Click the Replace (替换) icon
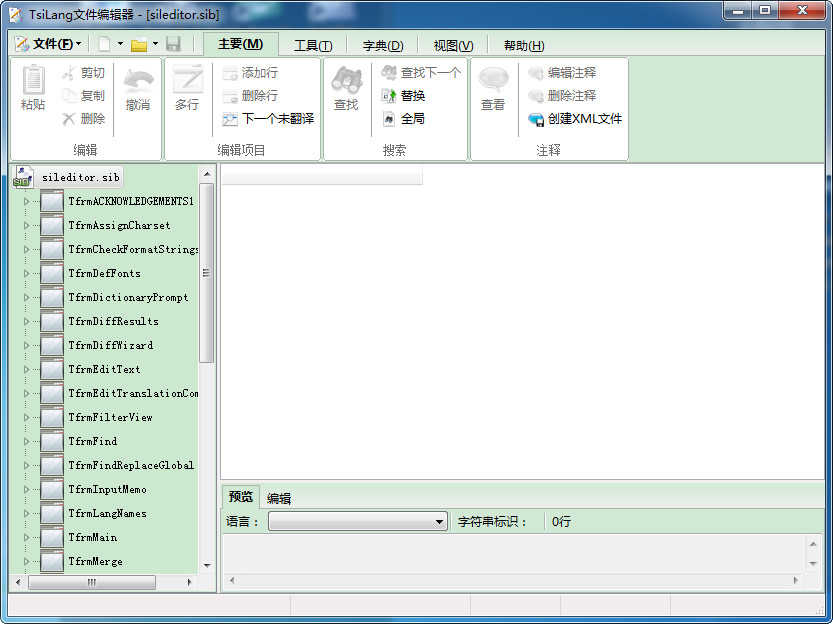Screen dimensions: 833x624 click(x=389, y=96)
